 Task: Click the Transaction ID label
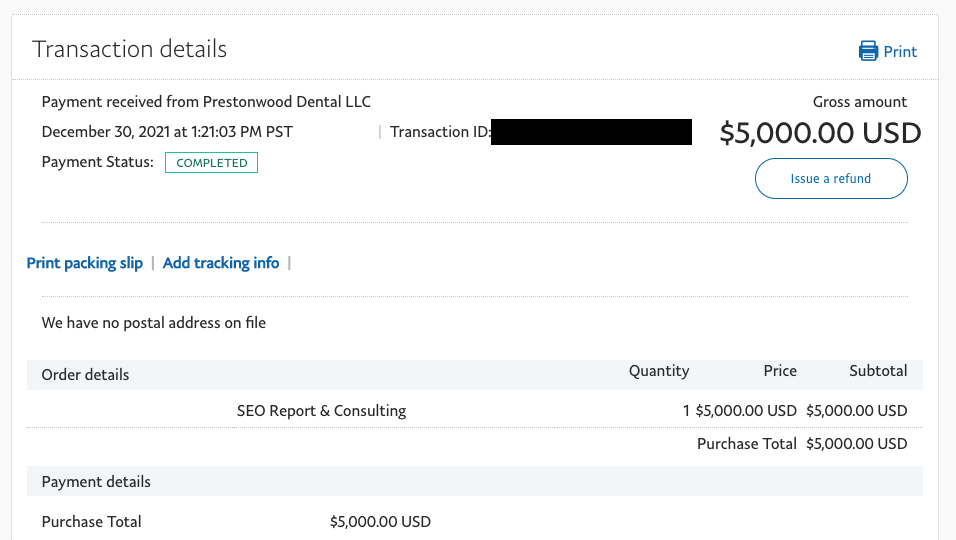click(440, 132)
